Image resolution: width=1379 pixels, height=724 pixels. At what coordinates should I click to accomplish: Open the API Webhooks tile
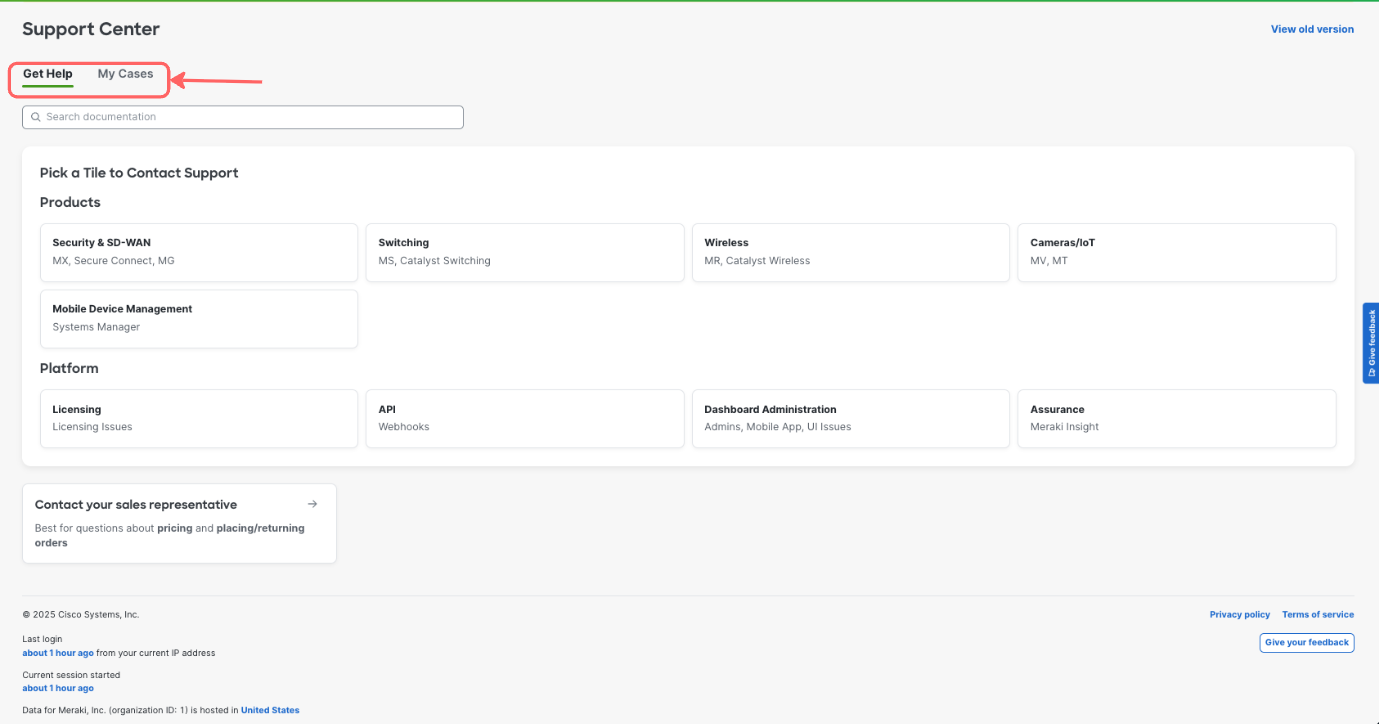[x=524, y=418]
